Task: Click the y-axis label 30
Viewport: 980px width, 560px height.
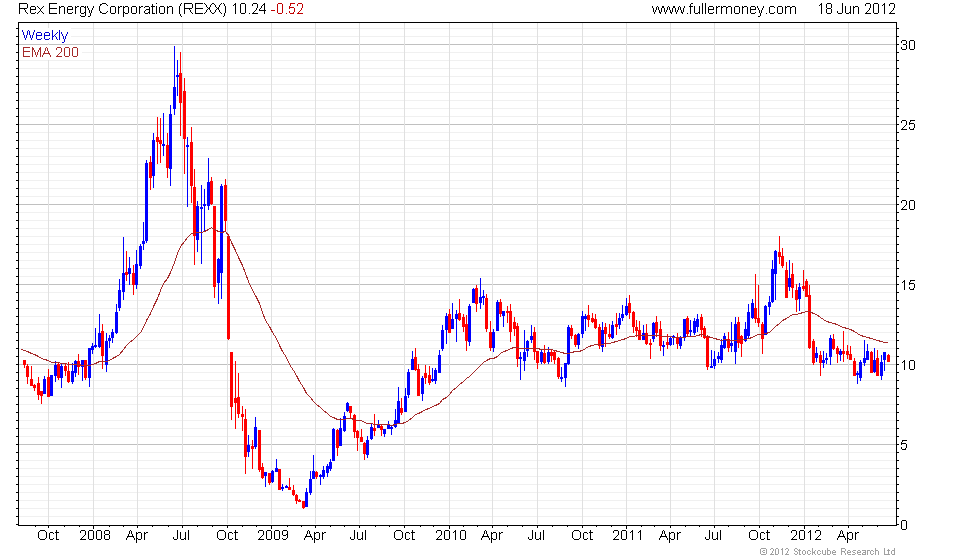Action: [x=908, y=45]
